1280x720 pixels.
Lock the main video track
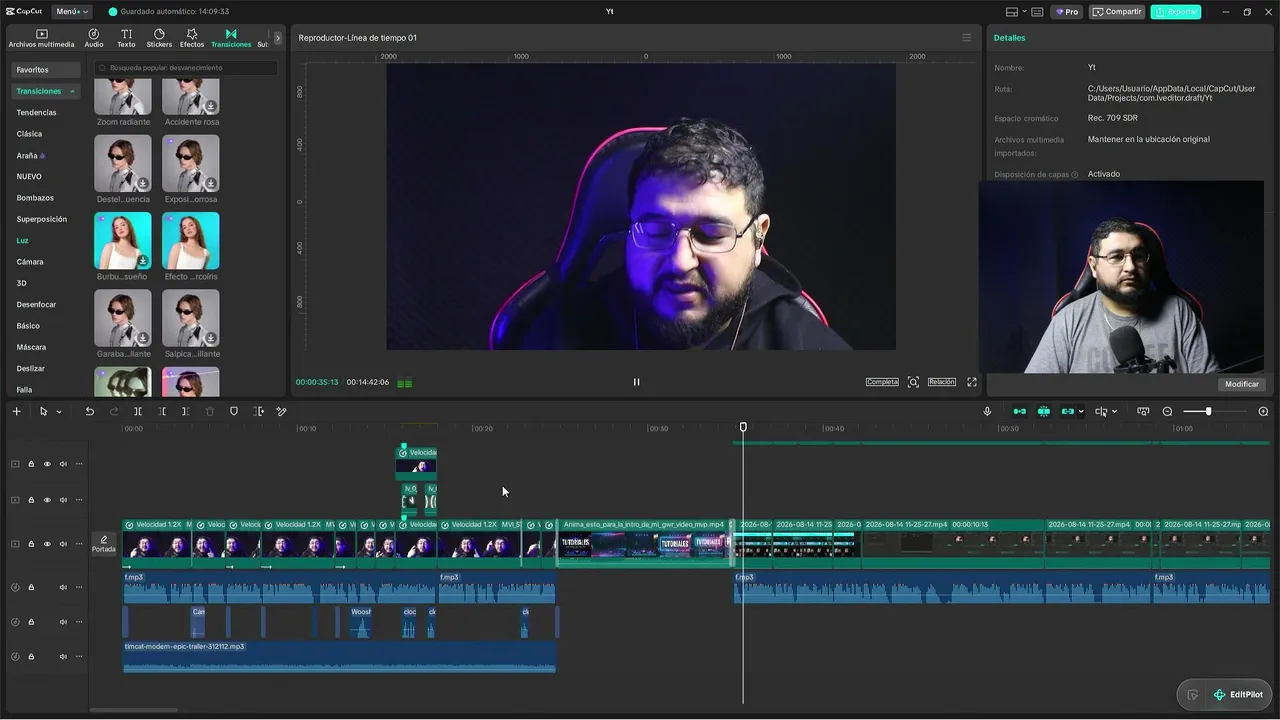coord(31,544)
